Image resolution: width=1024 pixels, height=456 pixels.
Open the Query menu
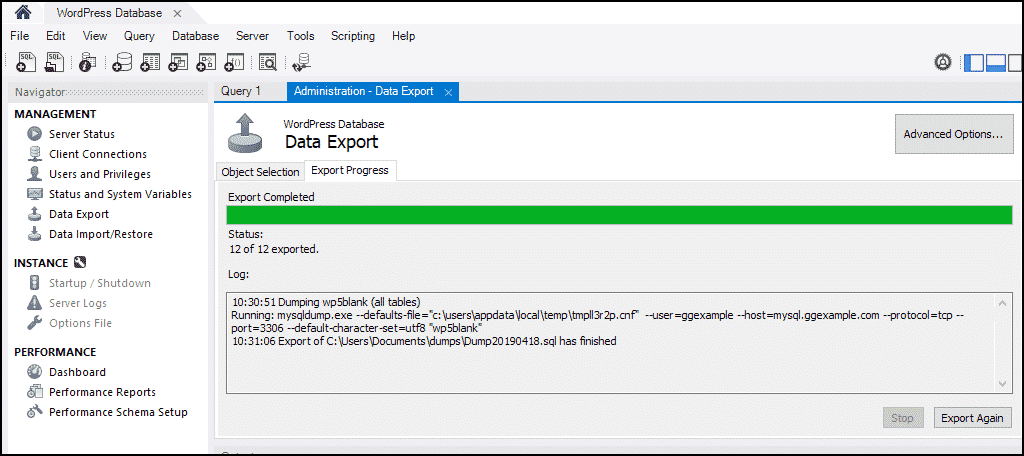(x=139, y=36)
